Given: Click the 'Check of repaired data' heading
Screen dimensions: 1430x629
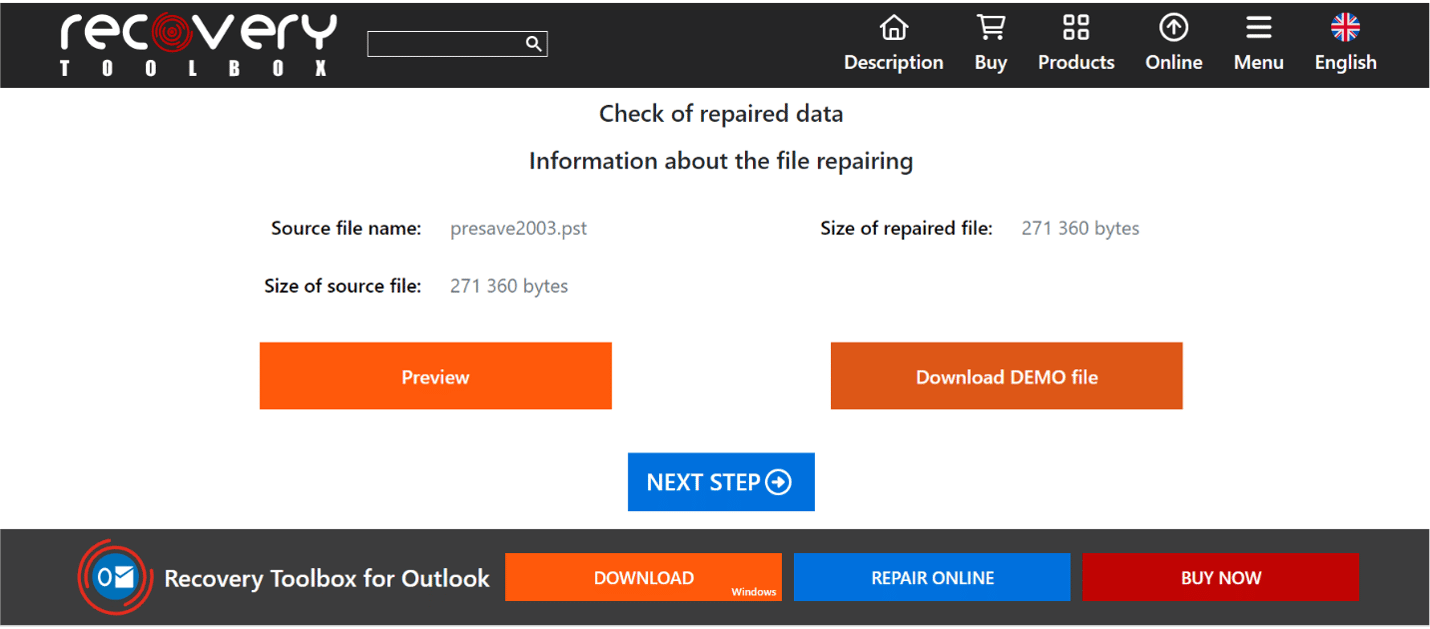Looking at the screenshot, I should pos(721,114).
